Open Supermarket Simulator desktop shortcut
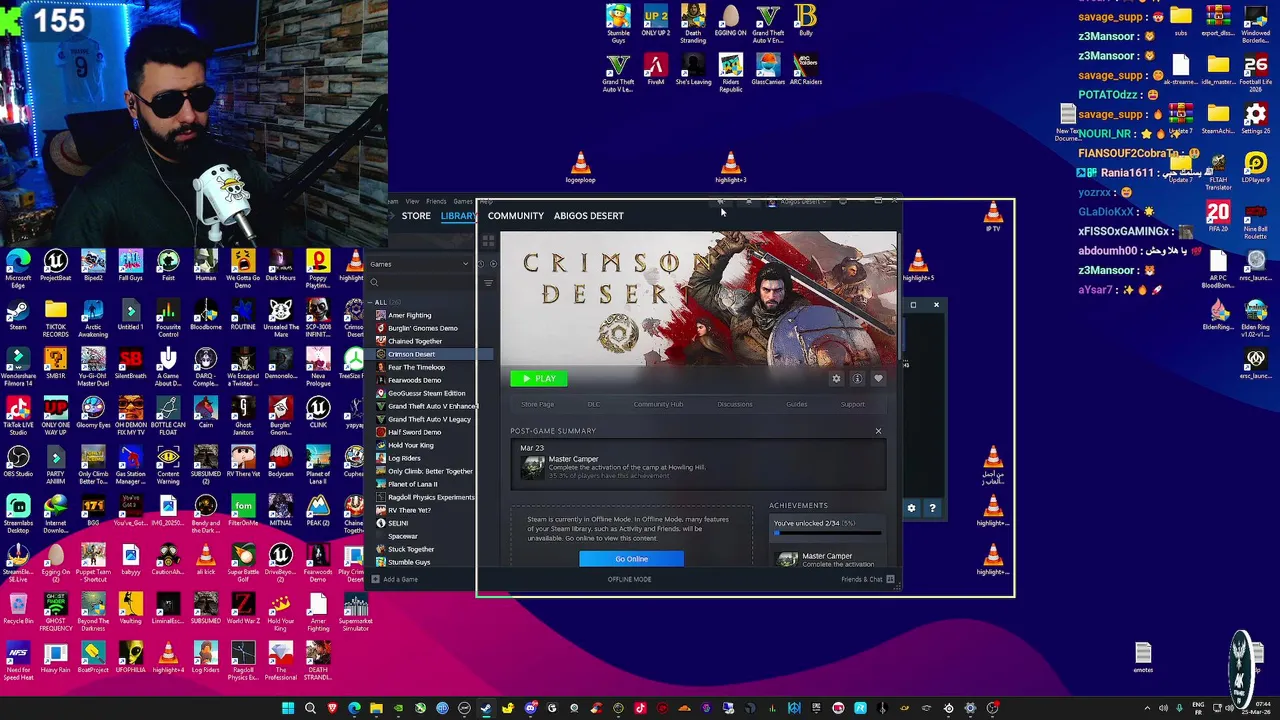This screenshot has width=1280, height=720. coord(355,612)
